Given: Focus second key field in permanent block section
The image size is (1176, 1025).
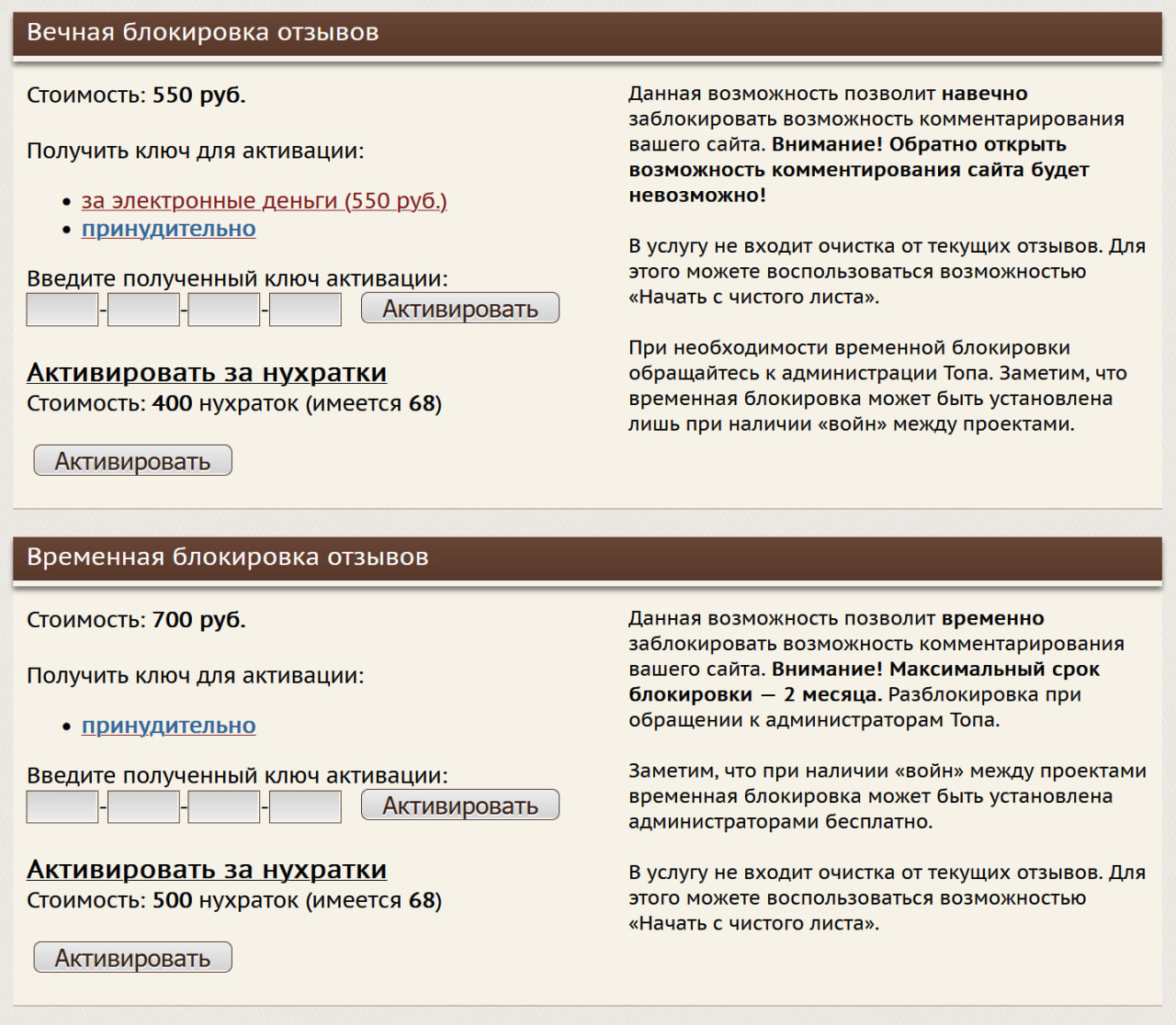Looking at the screenshot, I should (143, 310).
